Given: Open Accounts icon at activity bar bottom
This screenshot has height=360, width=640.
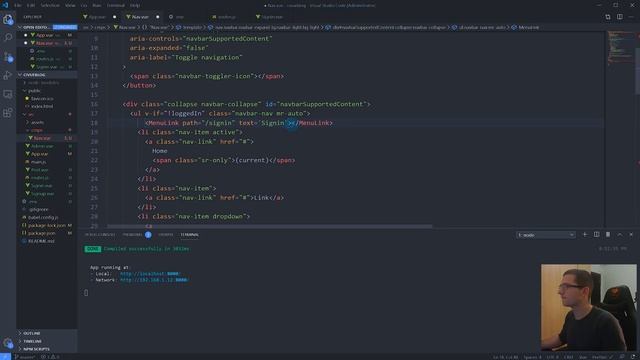Looking at the screenshot, I should click(8, 343).
